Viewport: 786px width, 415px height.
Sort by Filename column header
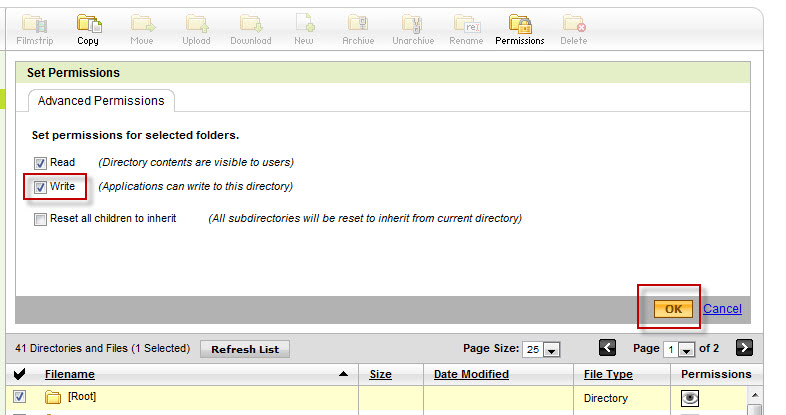[69, 374]
